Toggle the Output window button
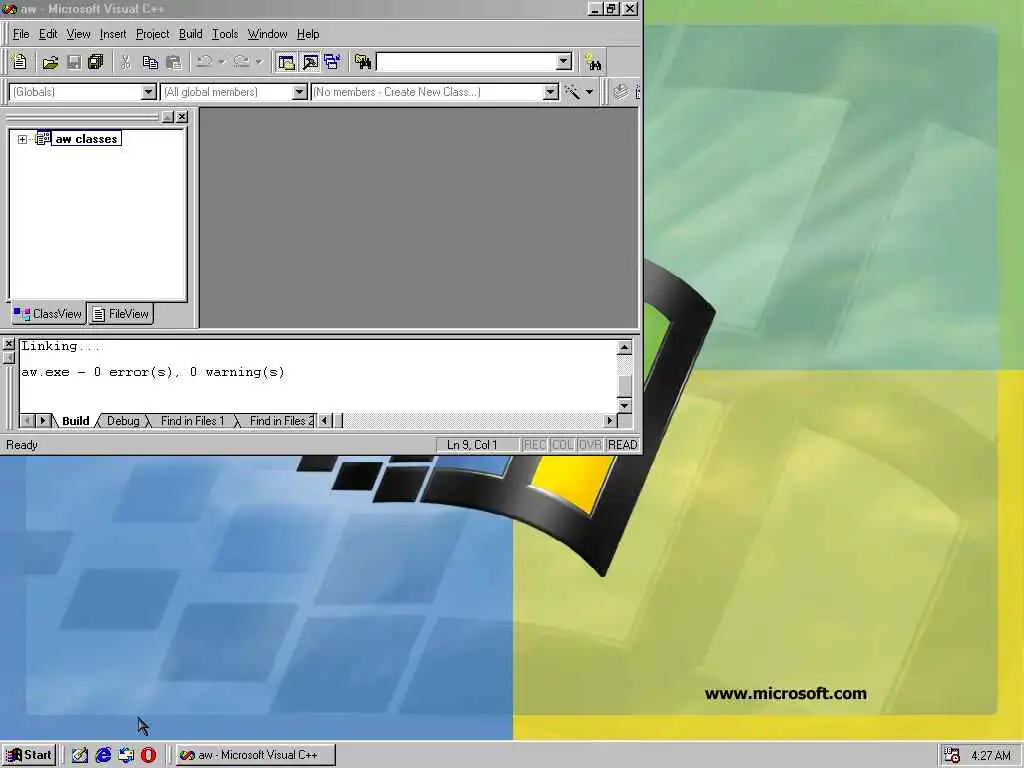This screenshot has width=1024, height=768. coord(310,62)
